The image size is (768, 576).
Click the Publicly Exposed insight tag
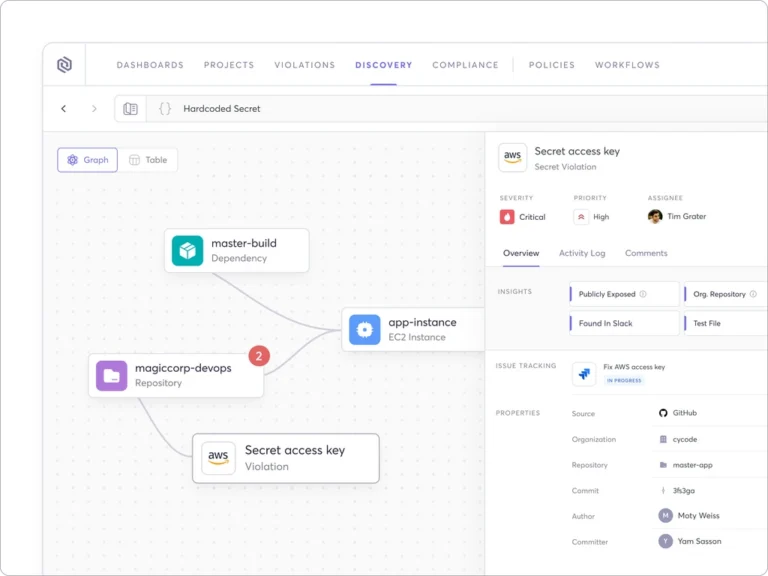(612, 294)
